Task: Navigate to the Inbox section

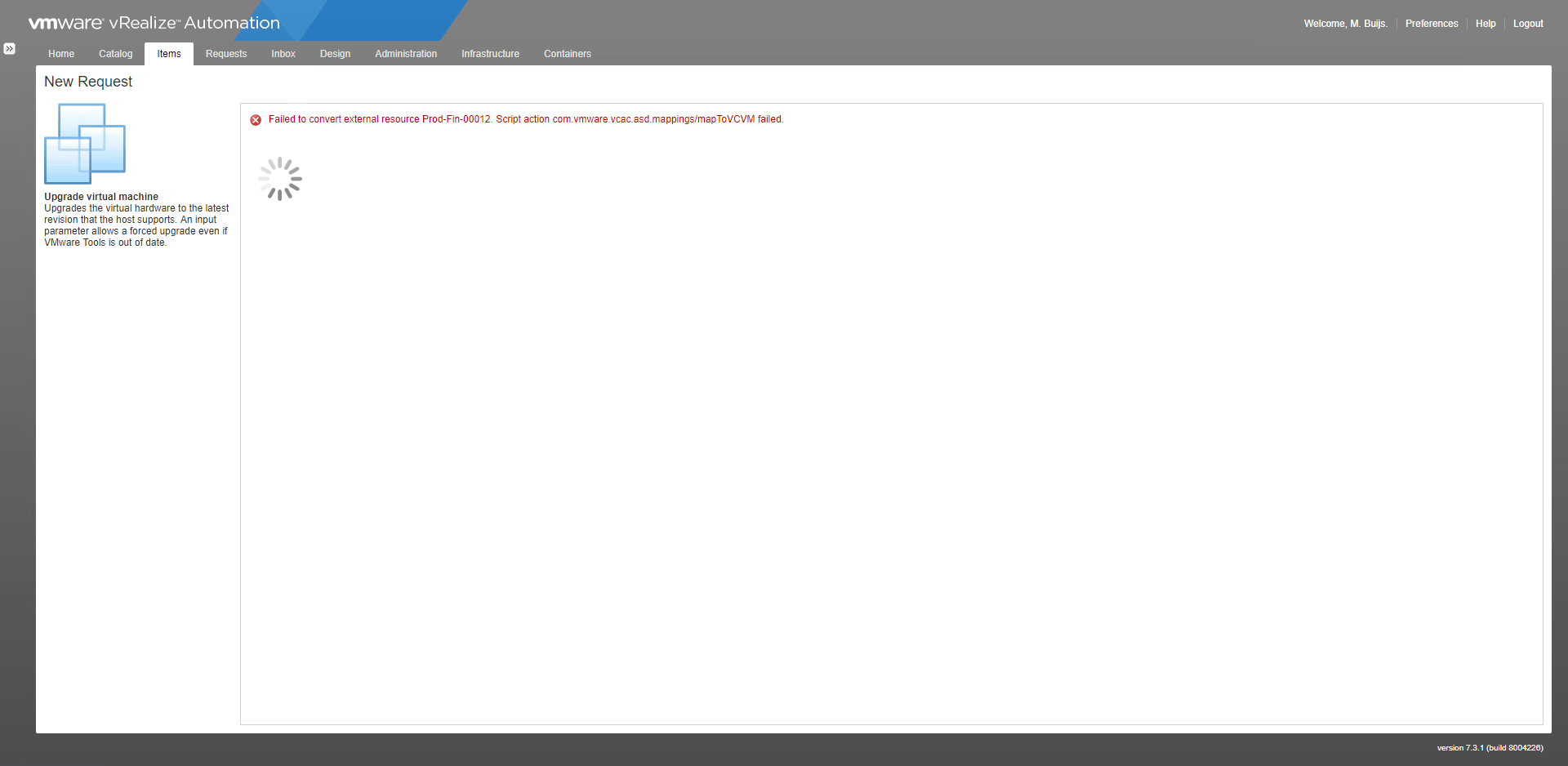Action: pos(283,53)
